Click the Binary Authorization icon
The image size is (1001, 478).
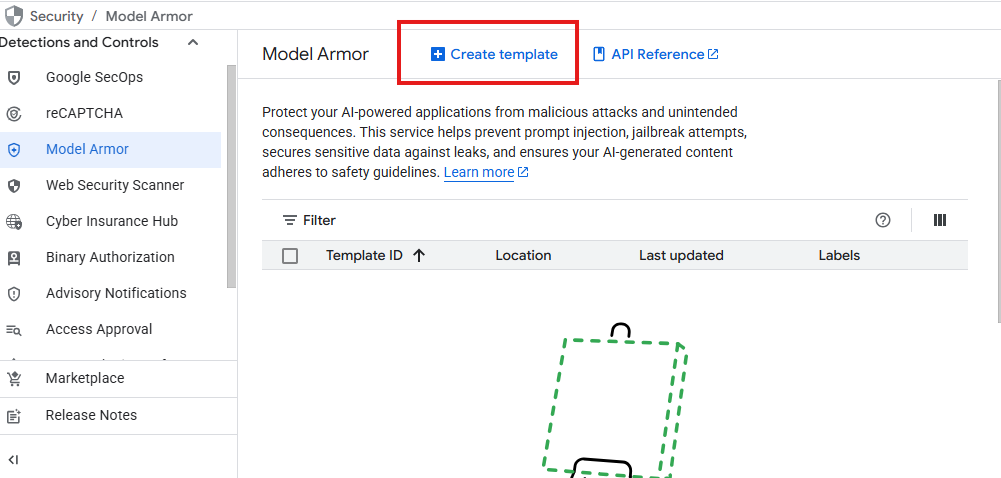[x=13, y=258]
